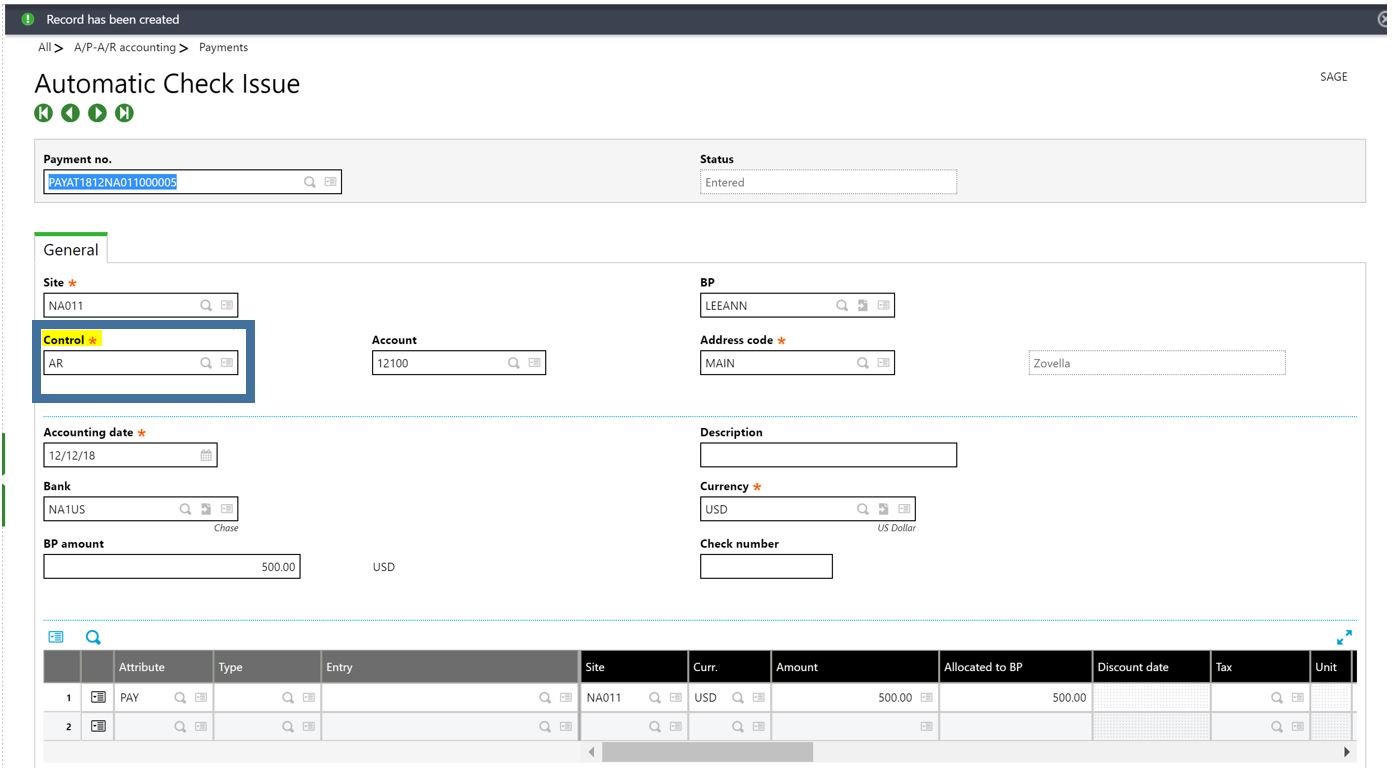Go to the first record navigation arrow
This screenshot has width=1393, height=782.
pyautogui.click(x=43, y=113)
